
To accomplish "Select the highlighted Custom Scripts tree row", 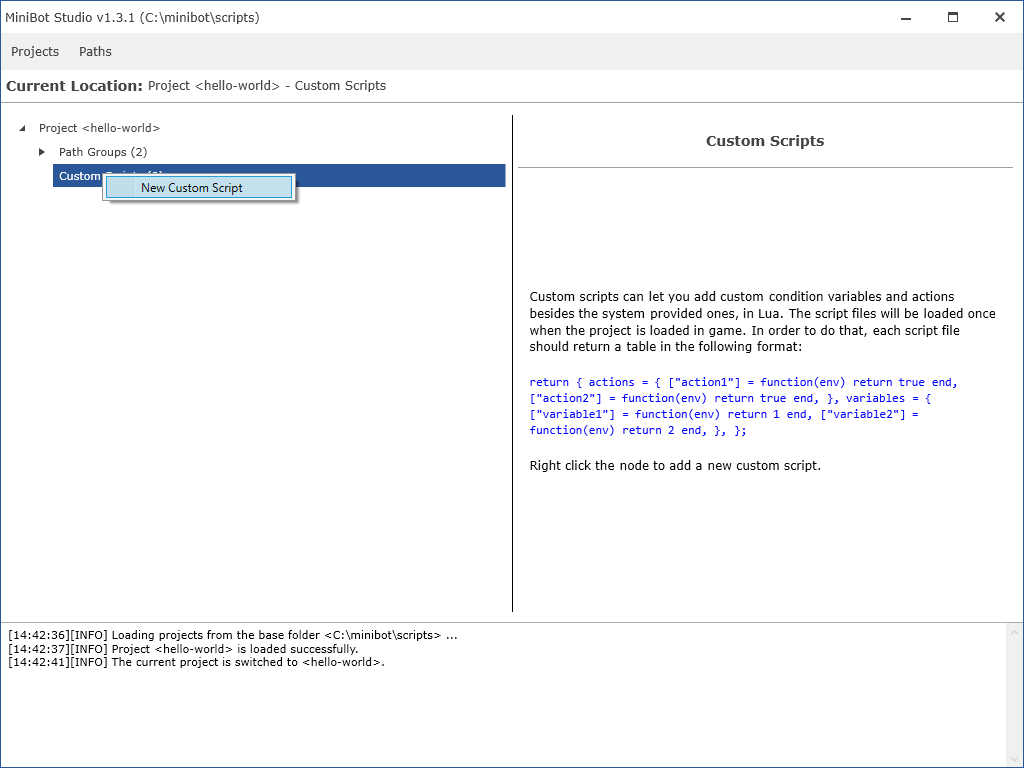I will click(279, 176).
